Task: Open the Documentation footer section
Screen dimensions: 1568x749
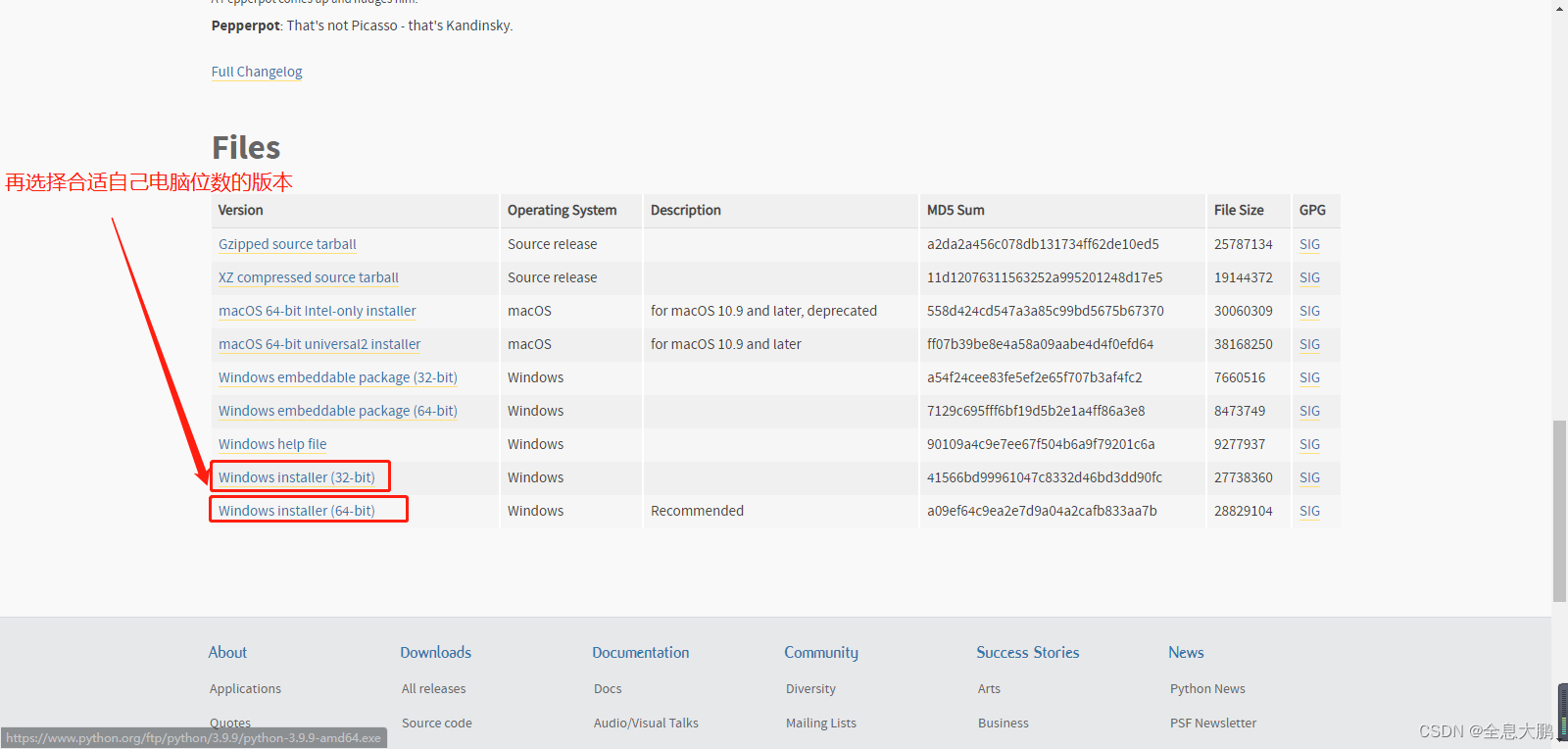Action: [641, 653]
